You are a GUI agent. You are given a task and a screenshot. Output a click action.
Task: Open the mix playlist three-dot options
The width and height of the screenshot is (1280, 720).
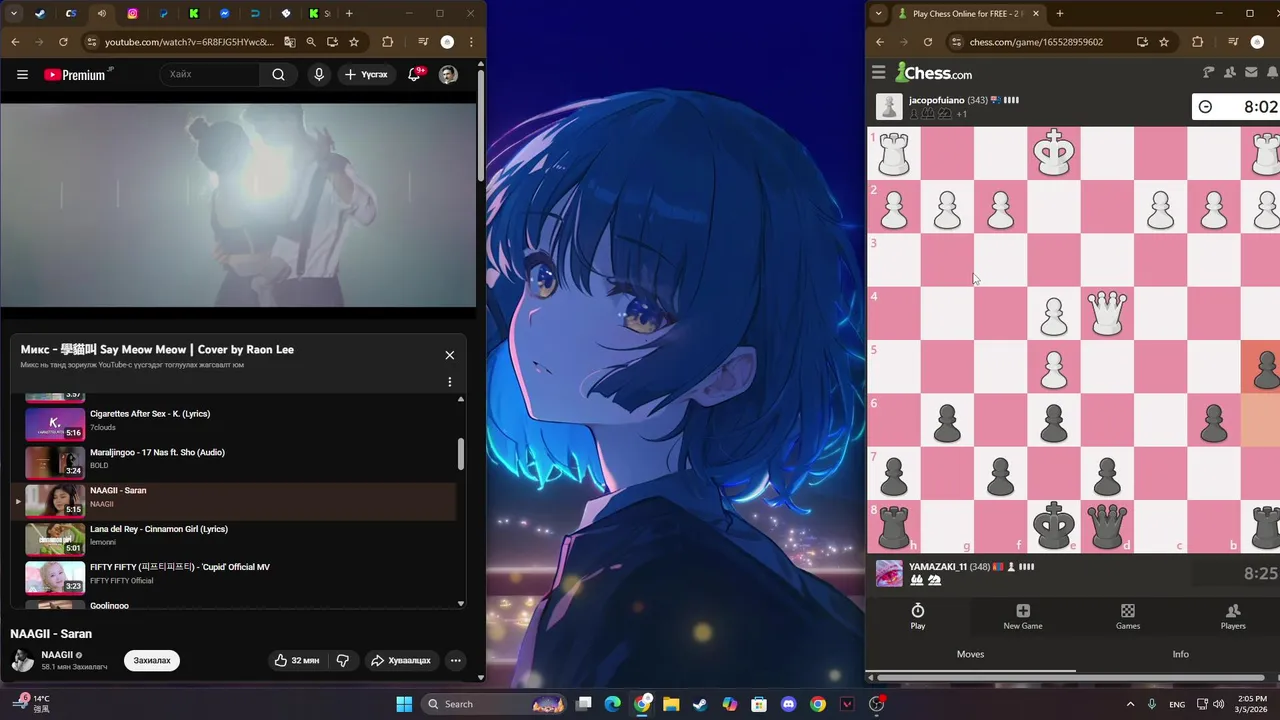(449, 382)
